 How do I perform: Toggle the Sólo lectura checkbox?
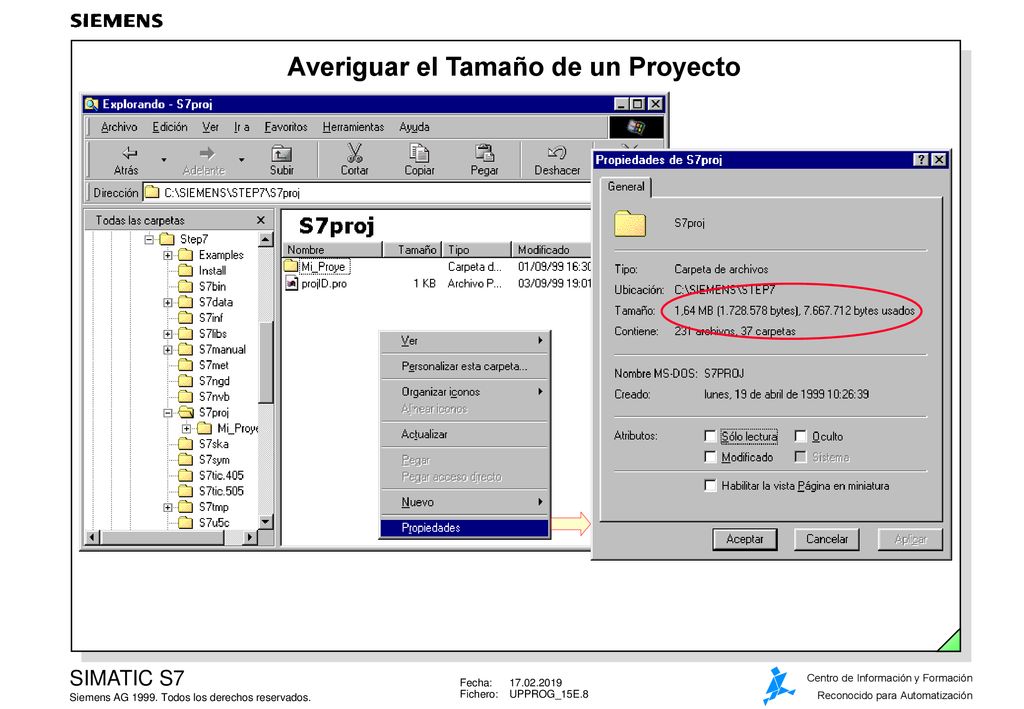[x=710, y=436]
